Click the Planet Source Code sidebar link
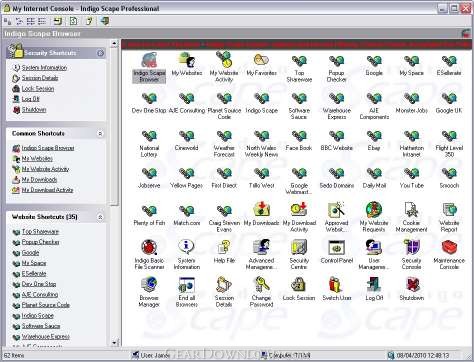 point(46,305)
